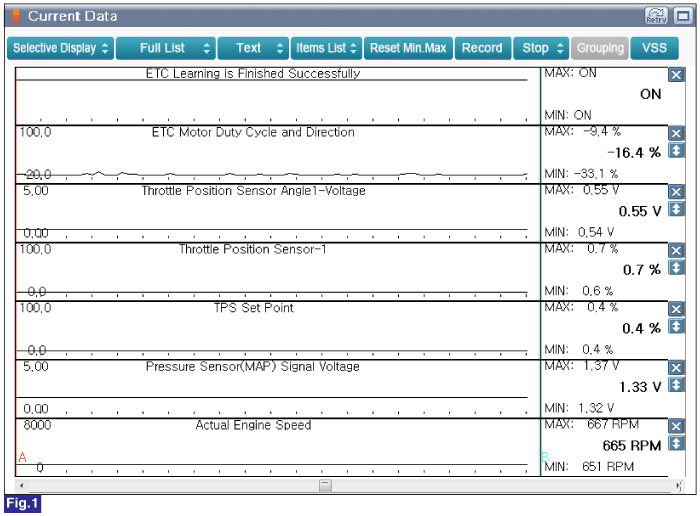Click the 0.55 V current value

coord(640,211)
